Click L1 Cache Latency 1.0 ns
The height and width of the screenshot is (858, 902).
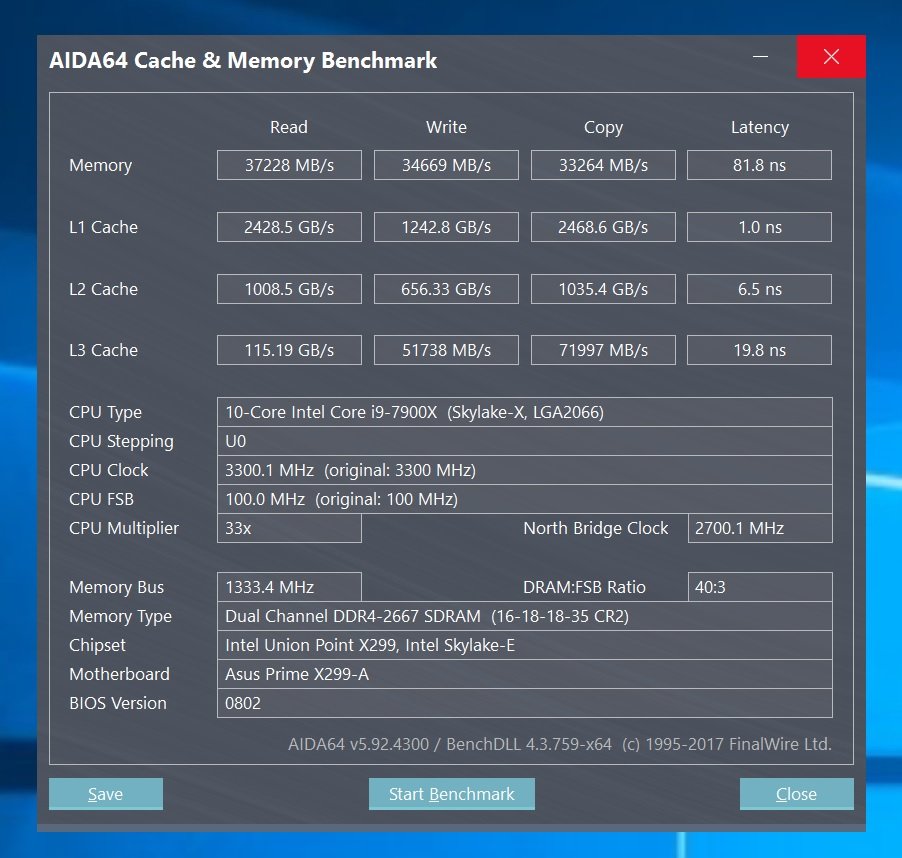pyautogui.click(x=759, y=227)
